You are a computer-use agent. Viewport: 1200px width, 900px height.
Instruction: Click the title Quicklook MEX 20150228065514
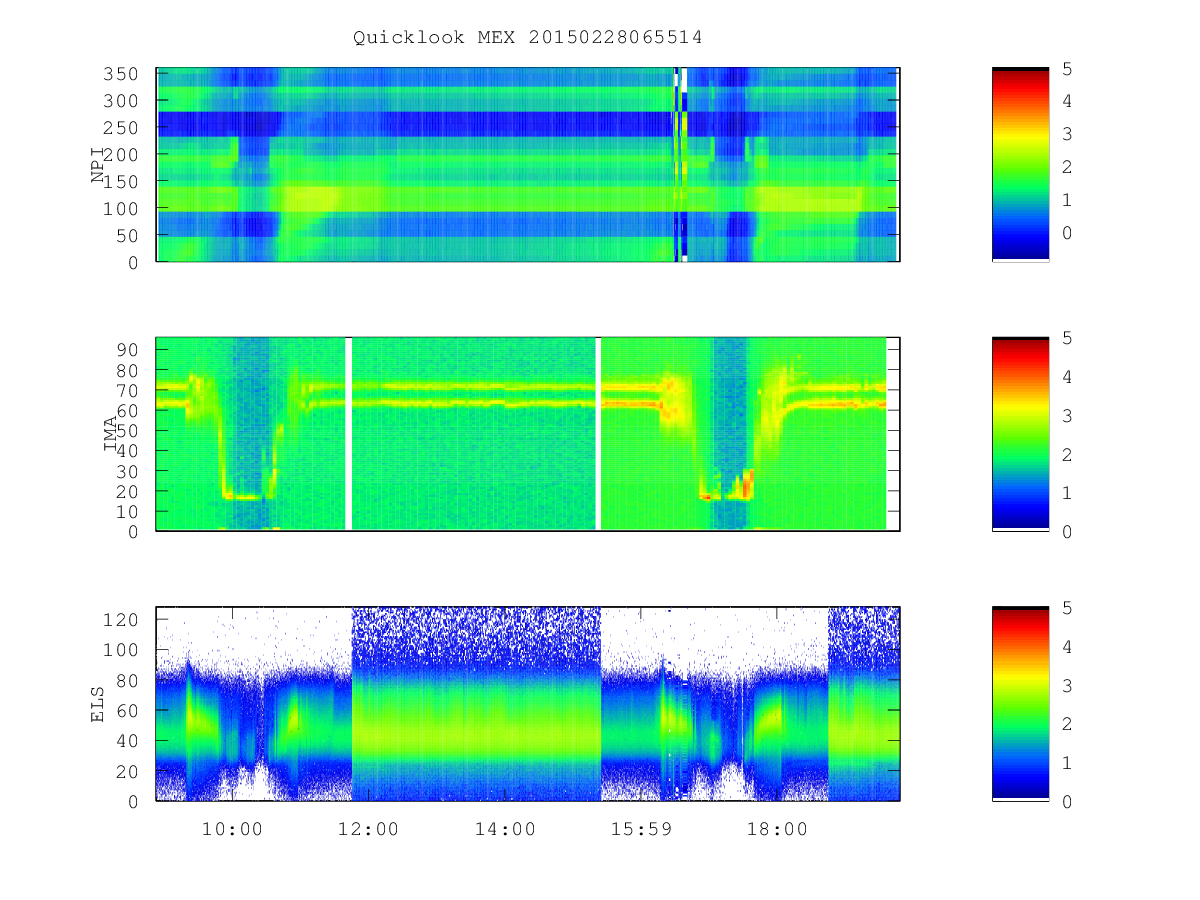(x=527, y=38)
